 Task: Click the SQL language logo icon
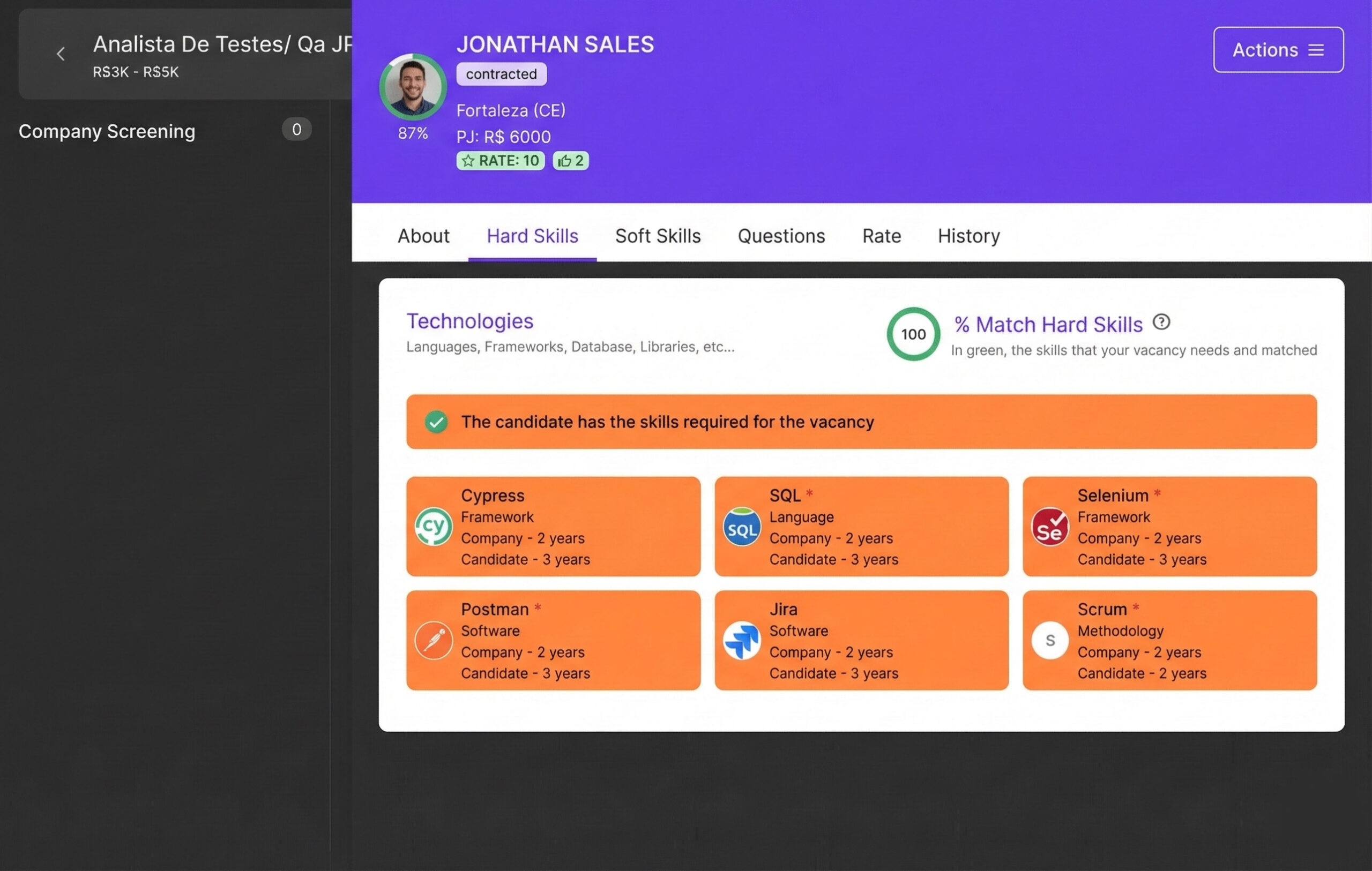click(x=741, y=528)
